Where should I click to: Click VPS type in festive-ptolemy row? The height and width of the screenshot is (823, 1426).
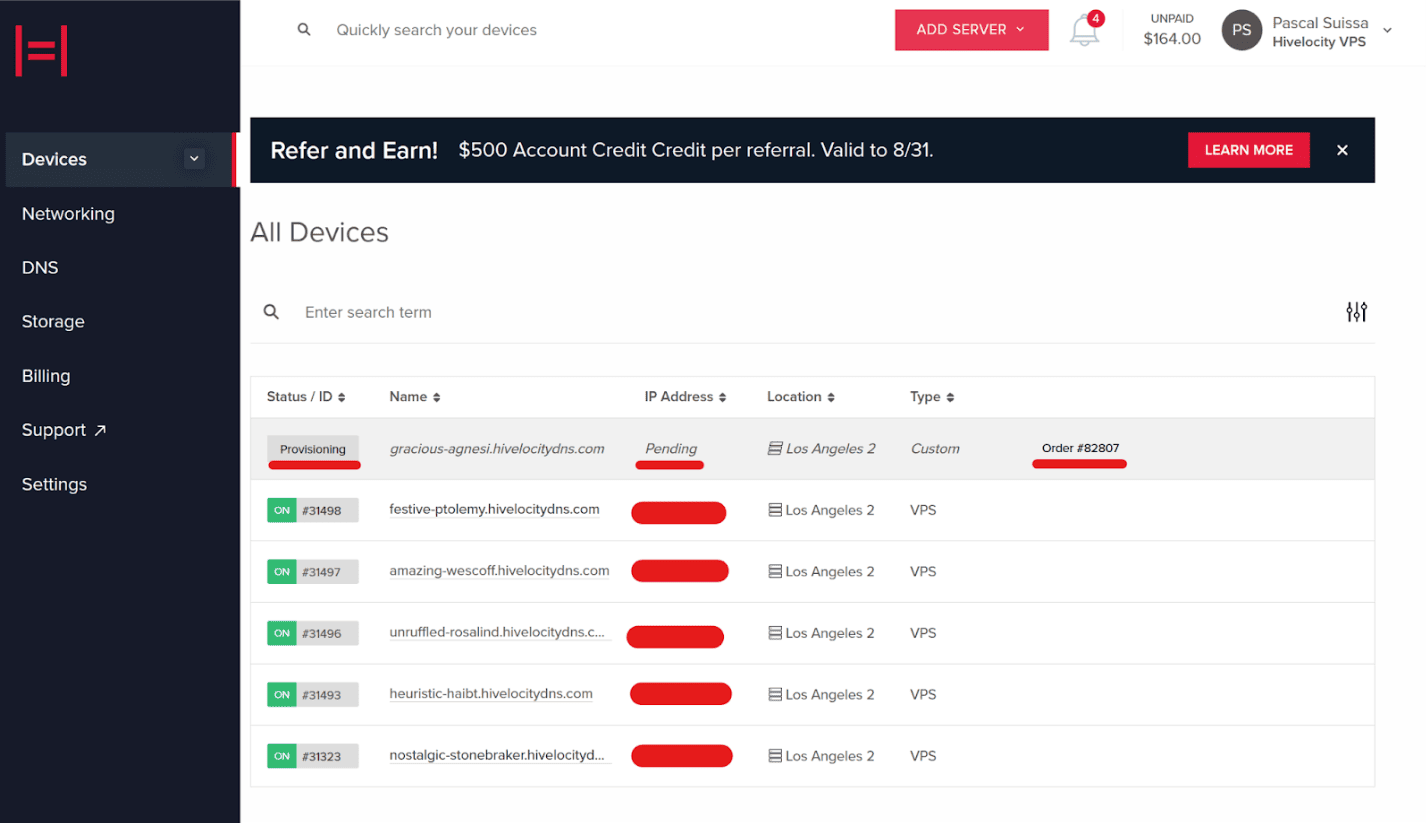click(x=923, y=510)
